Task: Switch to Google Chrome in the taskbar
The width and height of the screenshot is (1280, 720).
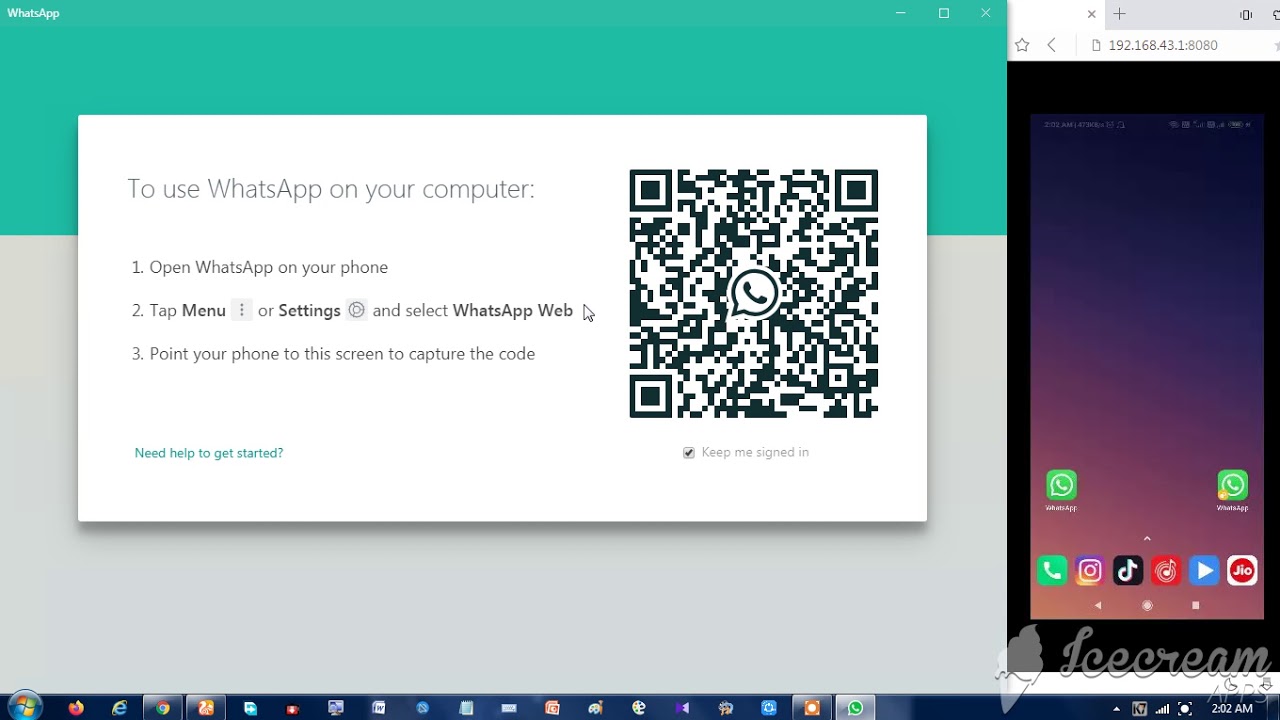Action: [163, 708]
